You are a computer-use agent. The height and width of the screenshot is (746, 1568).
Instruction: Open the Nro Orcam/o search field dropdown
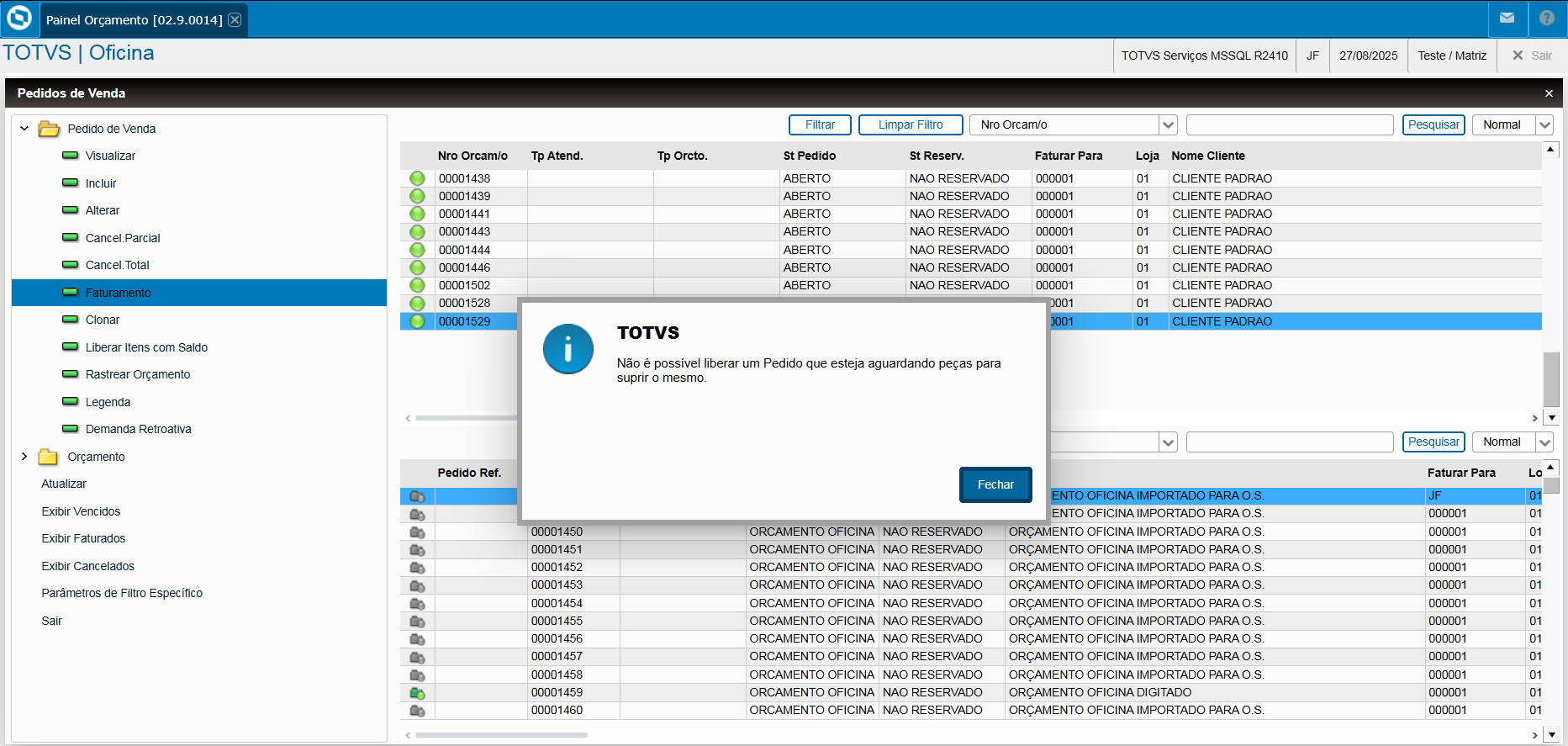click(1168, 125)
